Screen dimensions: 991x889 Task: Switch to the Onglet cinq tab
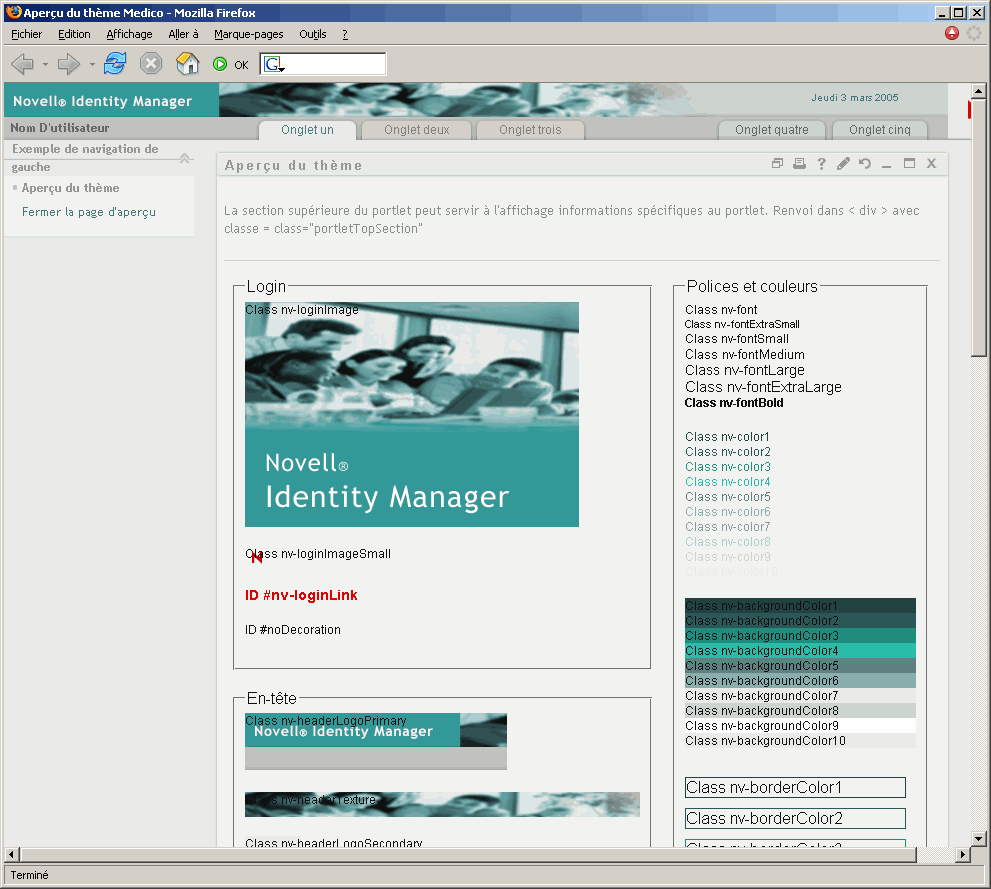pos(880,130)
